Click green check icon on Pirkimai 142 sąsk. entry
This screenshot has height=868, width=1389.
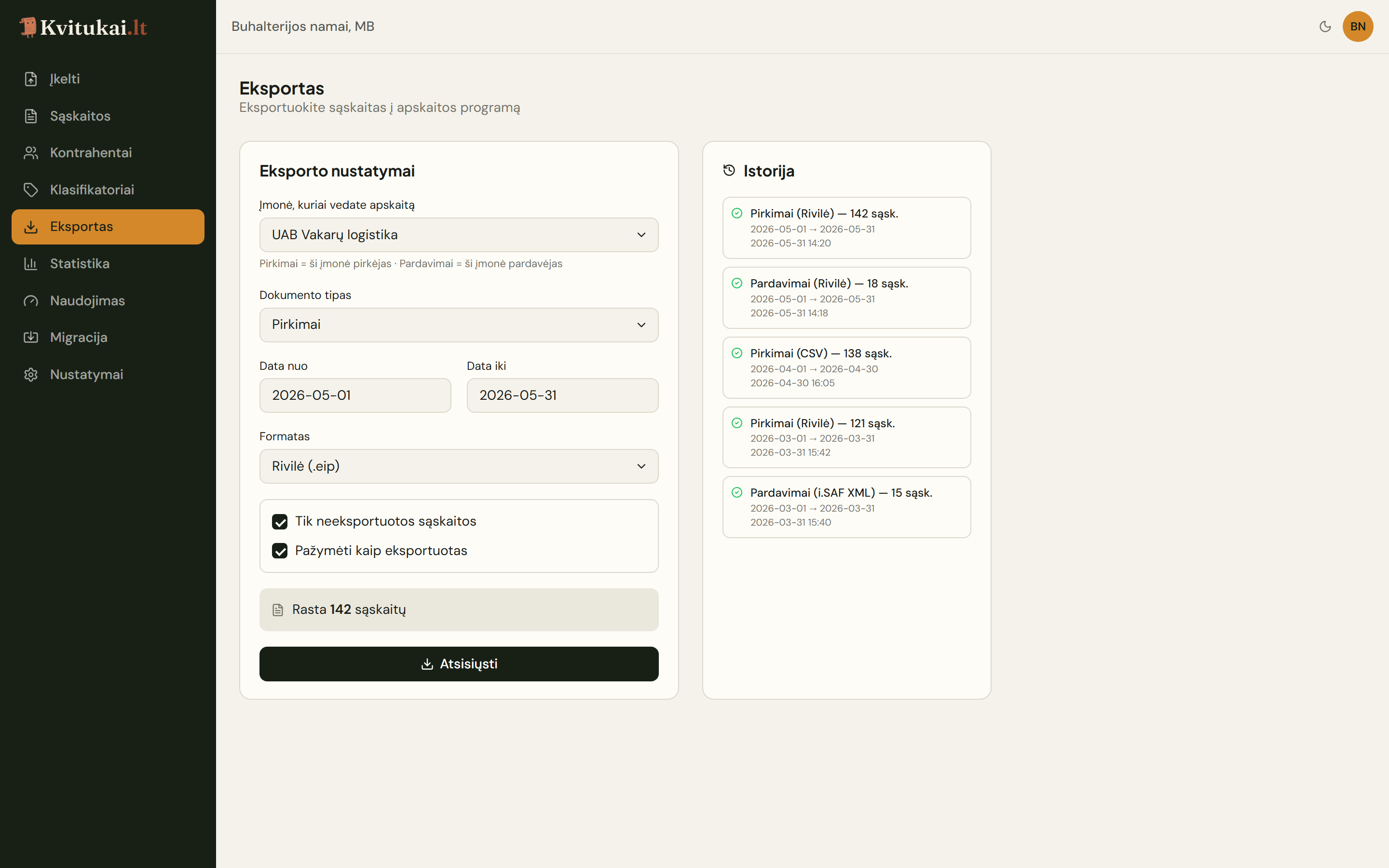737,214
